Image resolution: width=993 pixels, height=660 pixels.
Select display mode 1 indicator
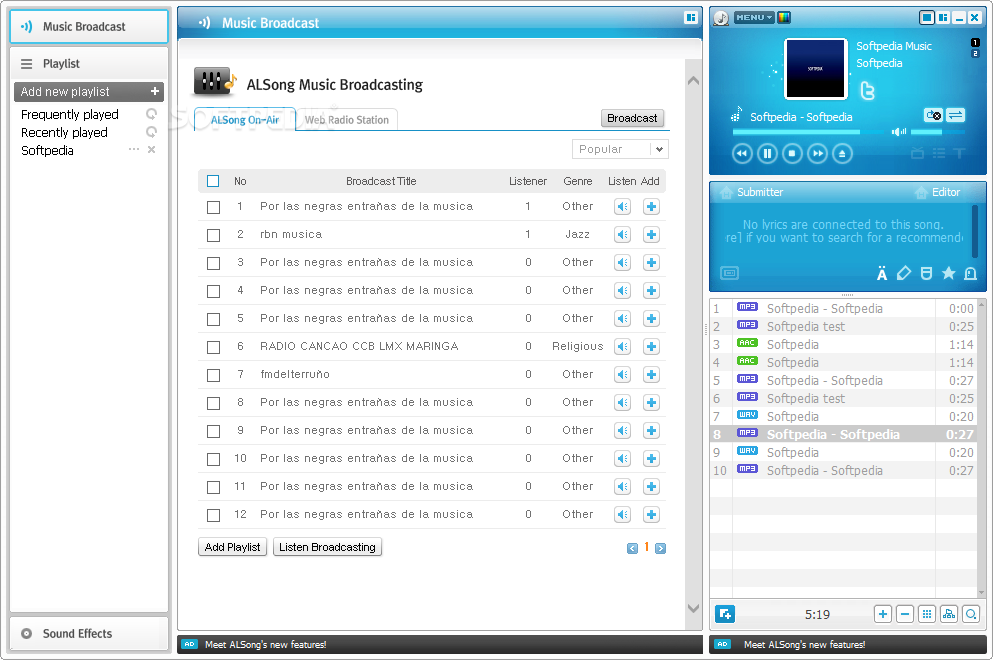pyautogui.click(x=975, y=42)
